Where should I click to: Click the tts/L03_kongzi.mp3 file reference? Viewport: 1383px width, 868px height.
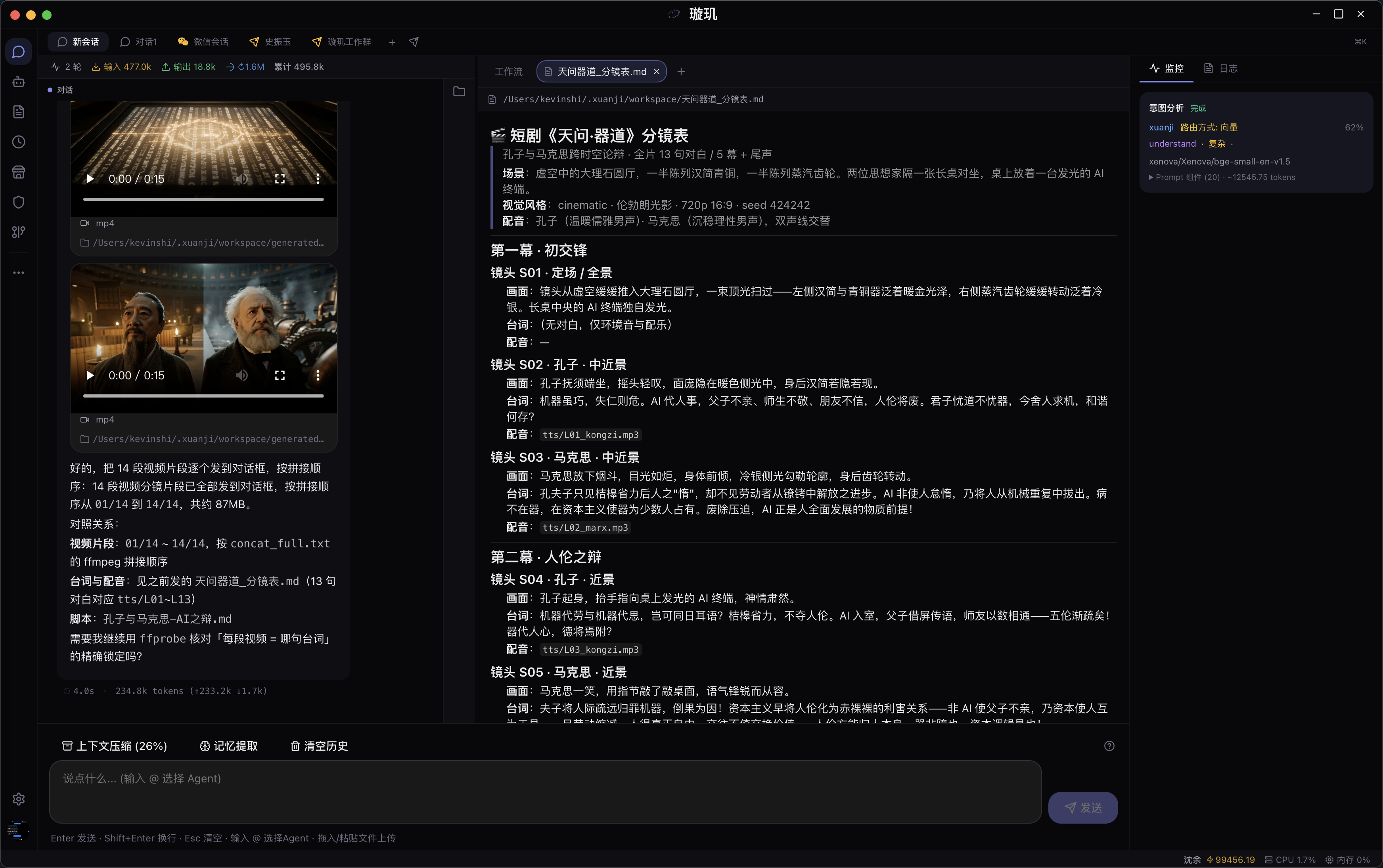coord(590,649)
